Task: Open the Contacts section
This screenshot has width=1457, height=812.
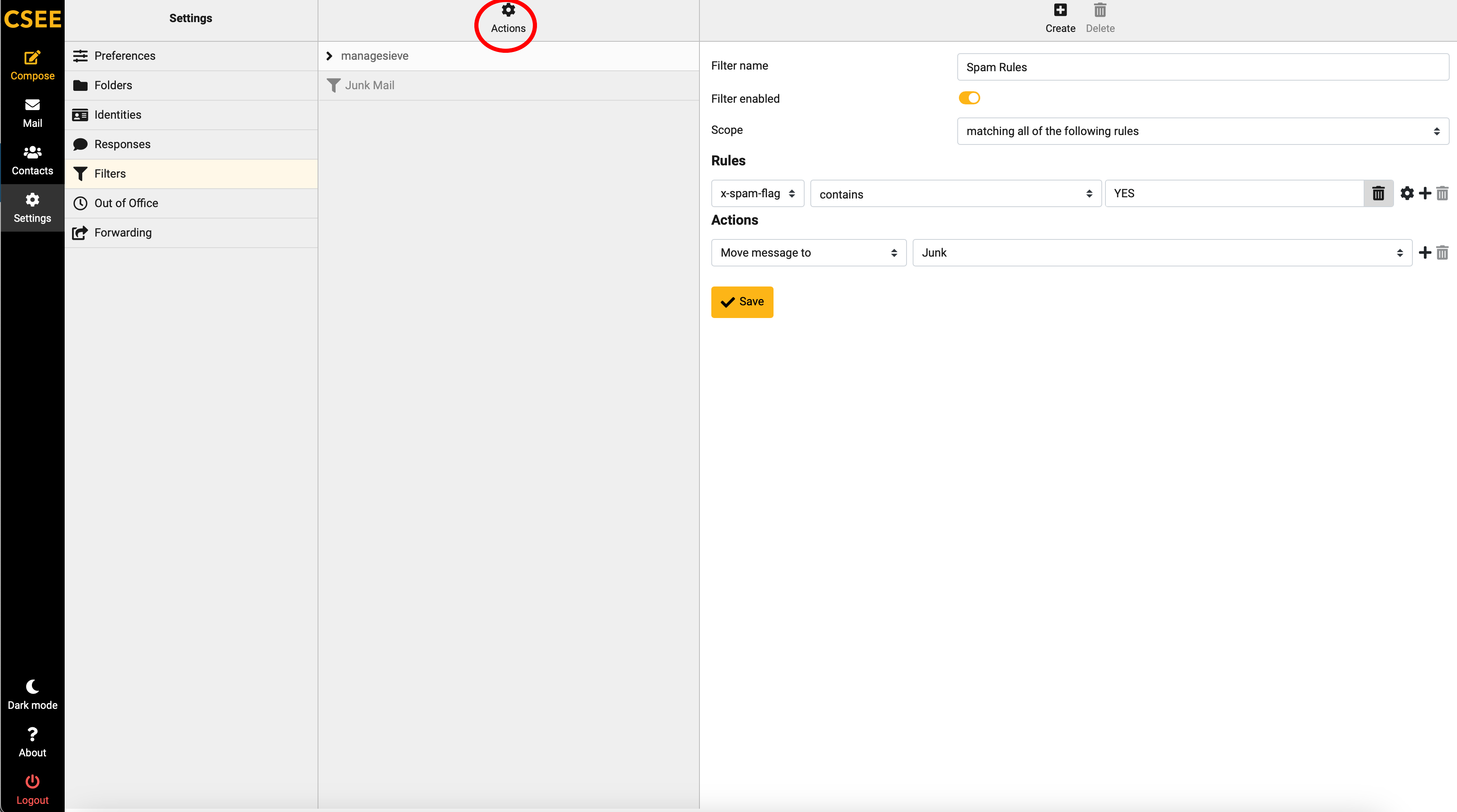Action: (x=32, y=160)
